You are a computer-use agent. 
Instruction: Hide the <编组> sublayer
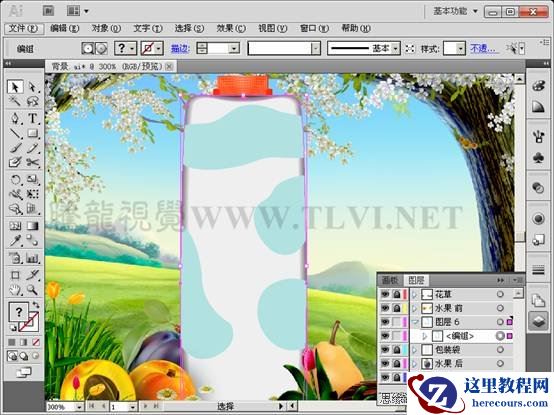pyautogui.click(x=385, y=336)
